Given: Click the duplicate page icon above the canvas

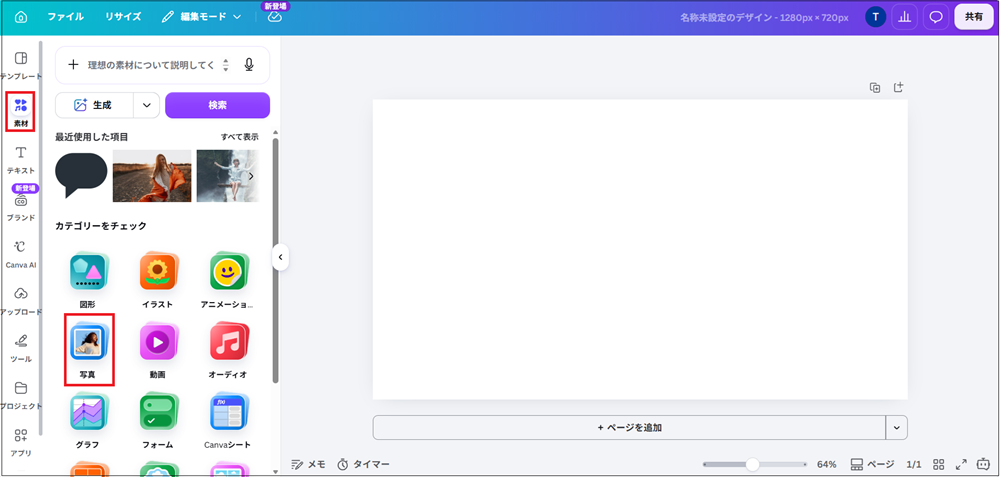Looking at the screenshot, I should (875, 87).
